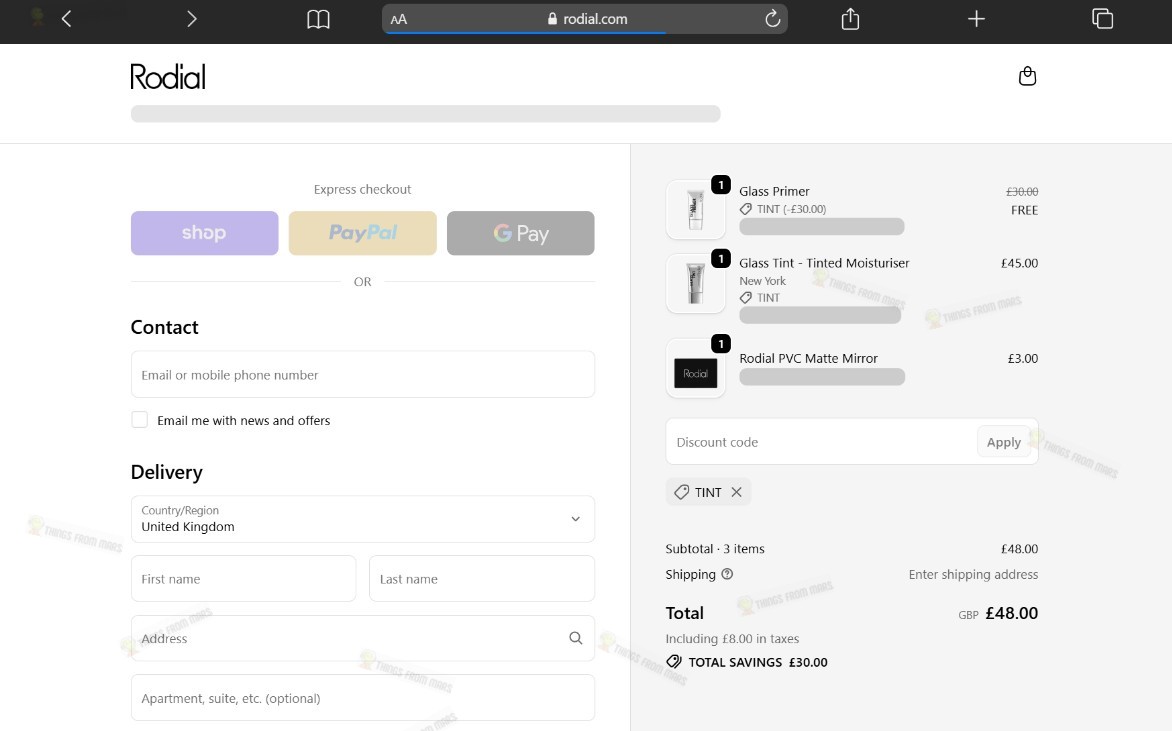Viewport: 1172px width, 731px height.
Task: Click the 'Subtotal · 3 items' label
Action: click(x=715, y=549)
